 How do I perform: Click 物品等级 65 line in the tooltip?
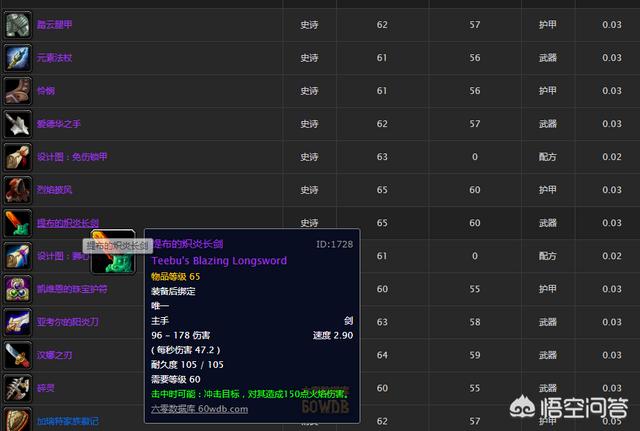click(x=176, y=276)
